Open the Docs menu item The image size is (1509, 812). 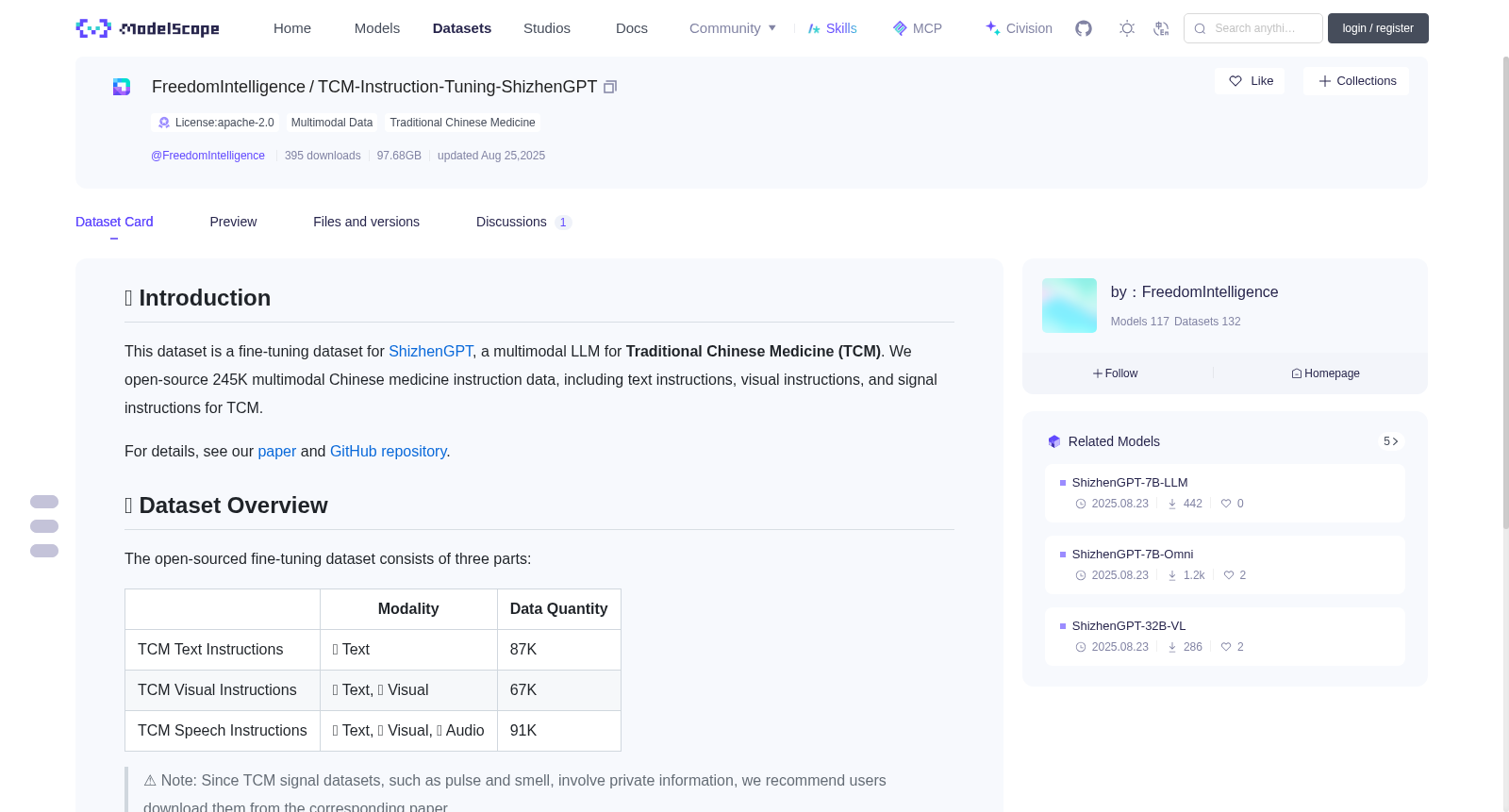pyautogui.click(x=632, y=28)
